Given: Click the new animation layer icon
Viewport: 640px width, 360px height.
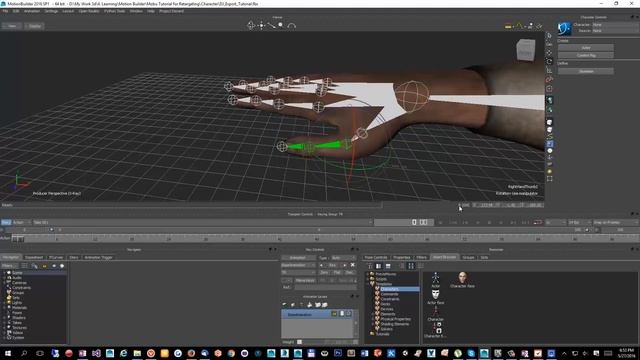Looking at the screenshot, I should (284, 305).
